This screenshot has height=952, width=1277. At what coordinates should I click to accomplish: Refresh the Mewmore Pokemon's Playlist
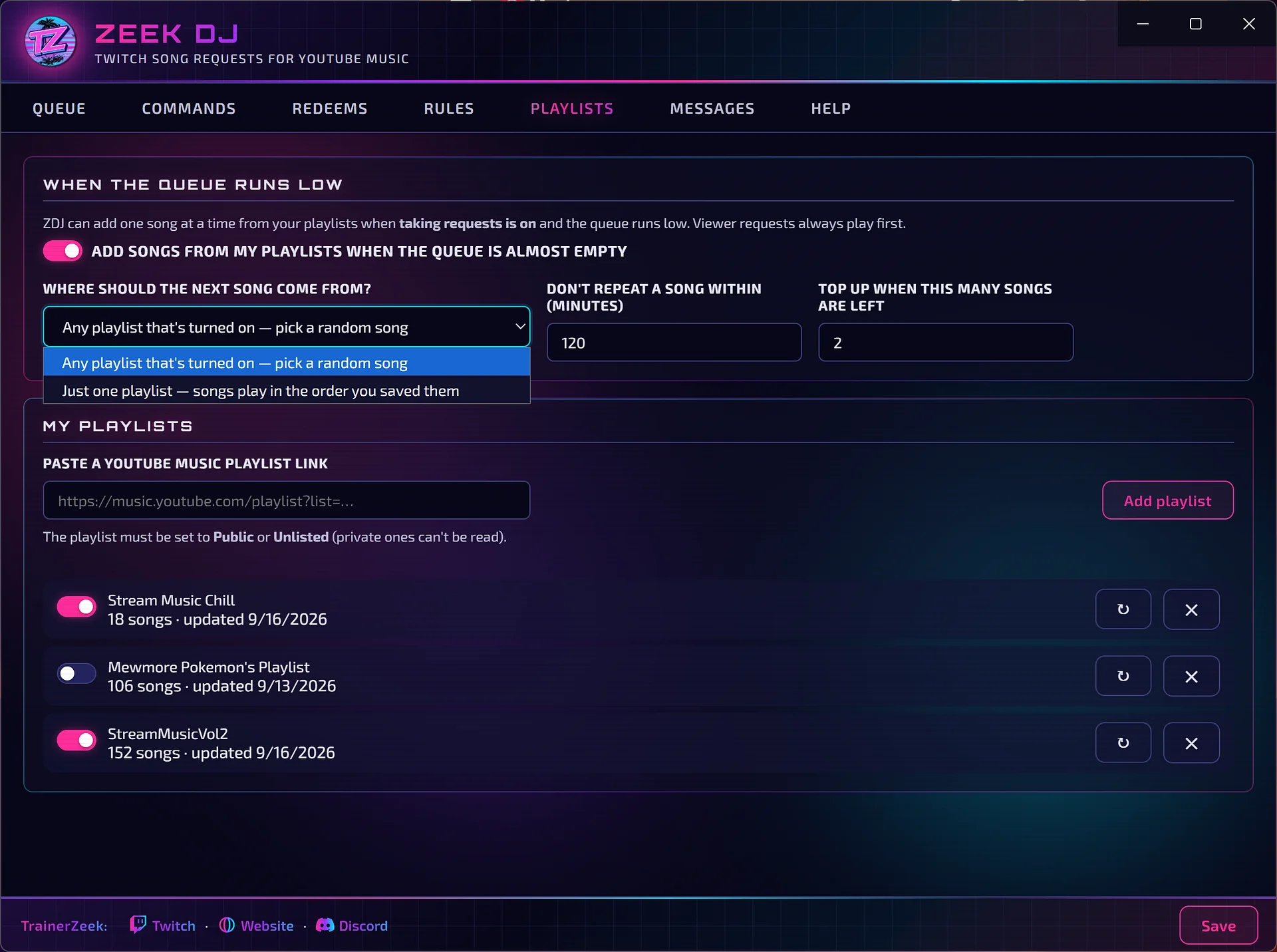(1123, 676)
